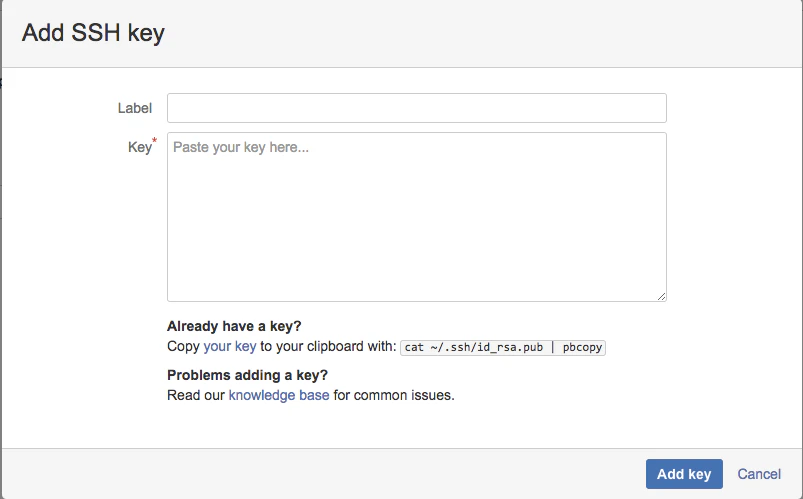Click the 'Key' field caption
This screenshot has width=803, height=499.
point(139,148)
